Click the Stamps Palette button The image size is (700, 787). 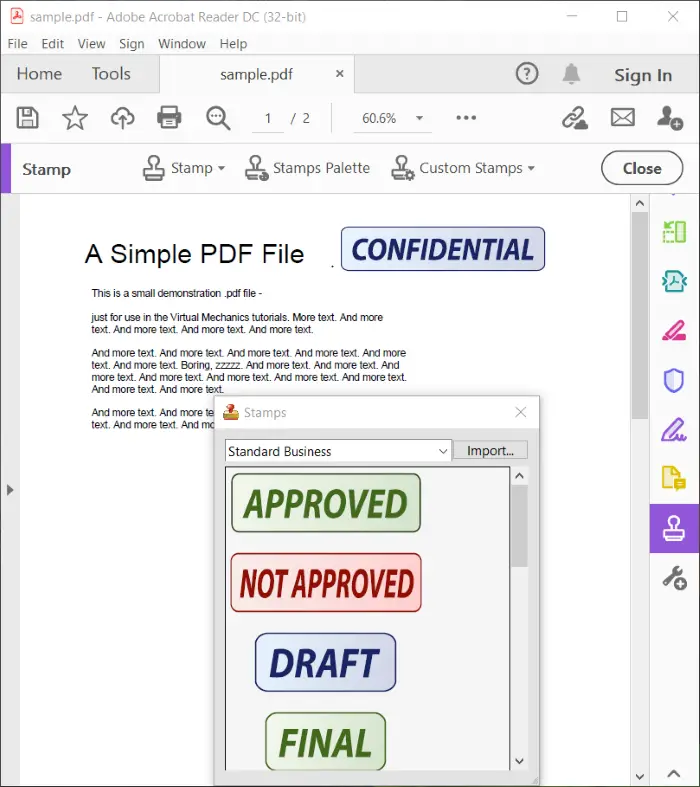pyautogui.click(x=307, y=168)
